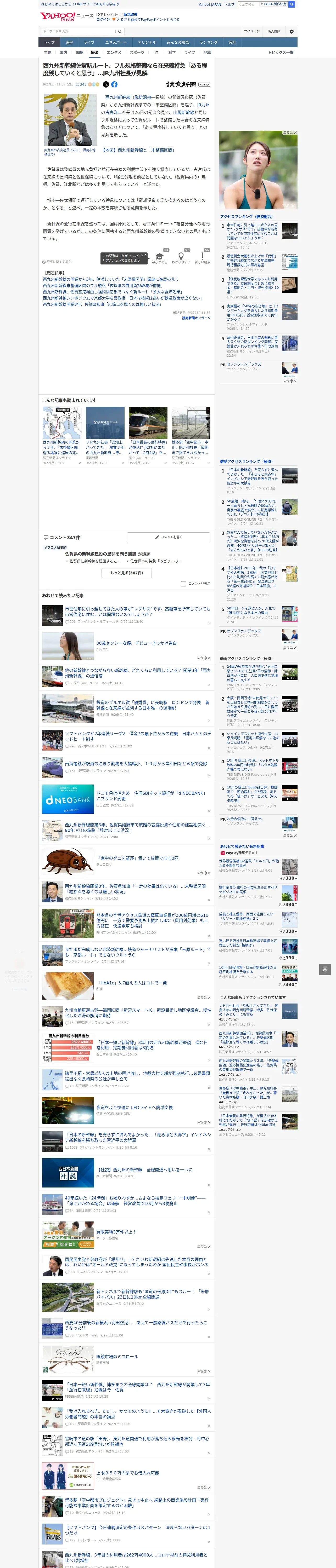This screenshot has width=336, height=1568.
Task: Select the 地域 category
Action: 207,52
